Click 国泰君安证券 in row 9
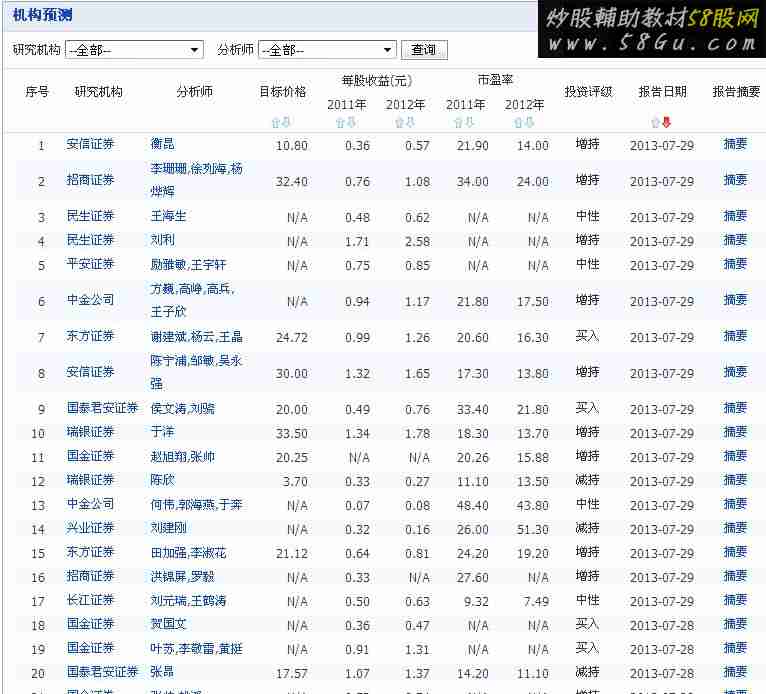Screen dimensions: 766x694 [103, 408]
